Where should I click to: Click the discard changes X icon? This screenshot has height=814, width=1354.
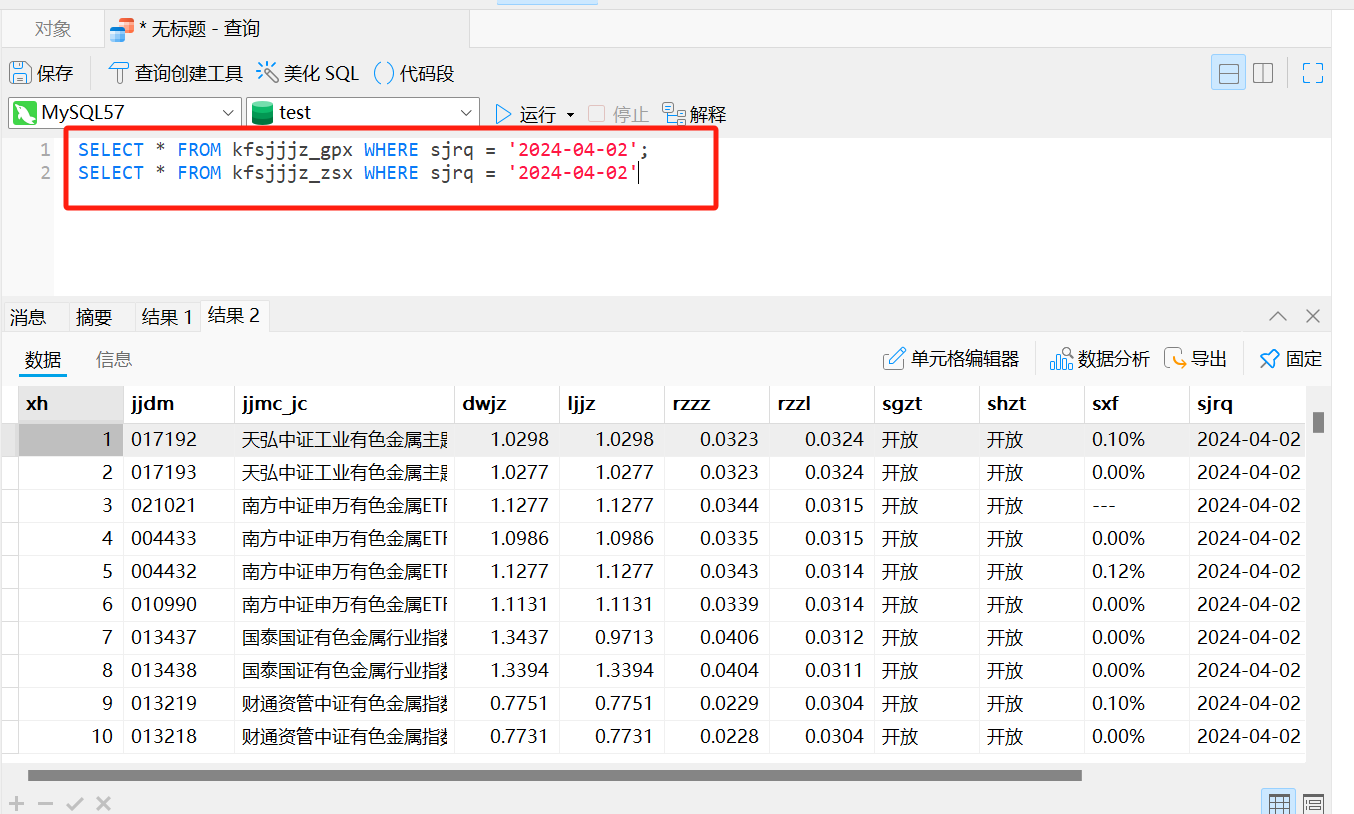tap(103, 803)
